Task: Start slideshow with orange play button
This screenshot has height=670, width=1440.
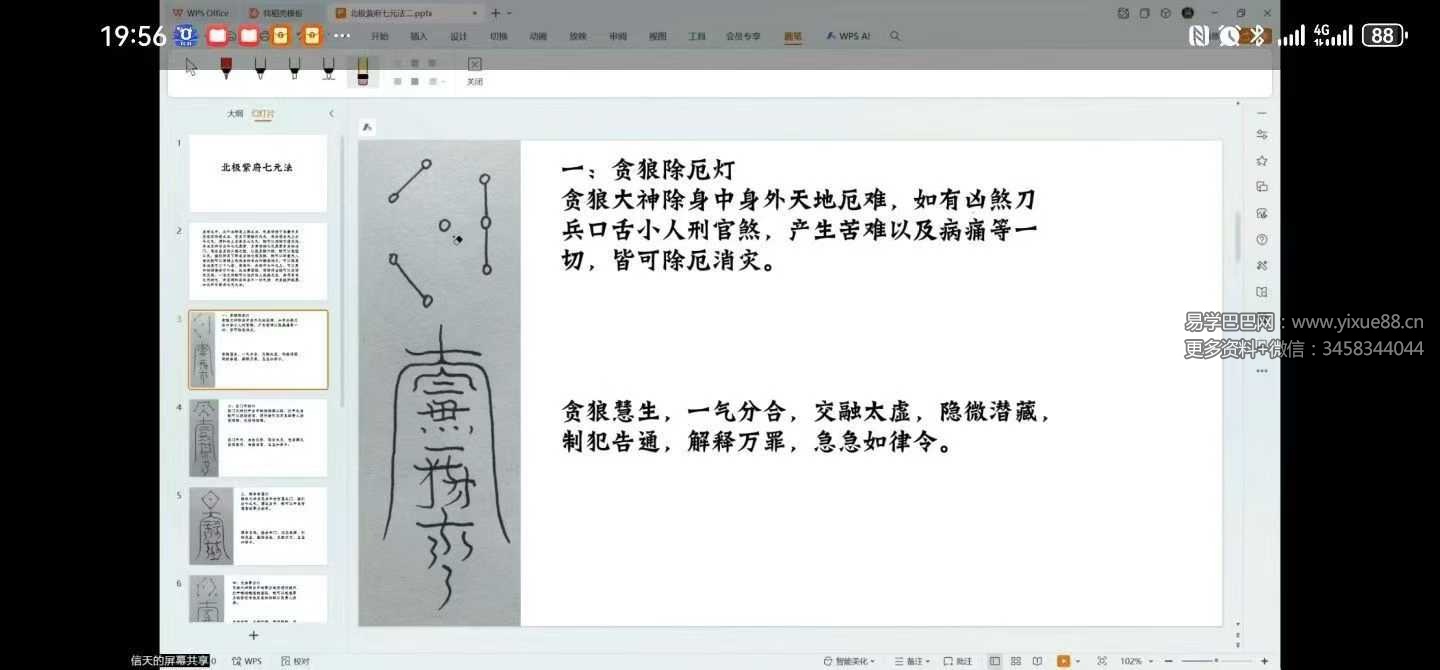Action: (1063, 661)
